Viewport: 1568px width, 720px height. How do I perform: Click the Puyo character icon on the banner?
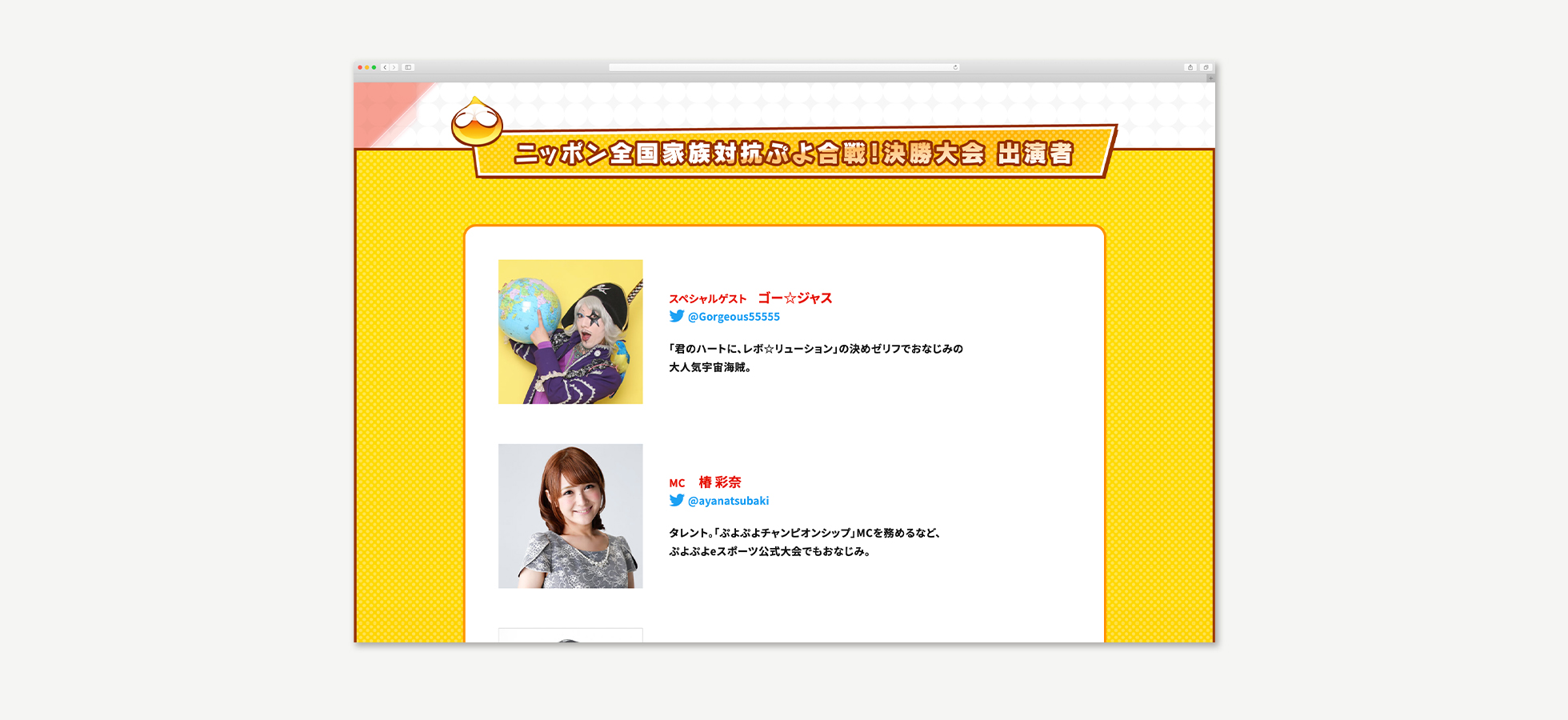click(x=477, y=122)
